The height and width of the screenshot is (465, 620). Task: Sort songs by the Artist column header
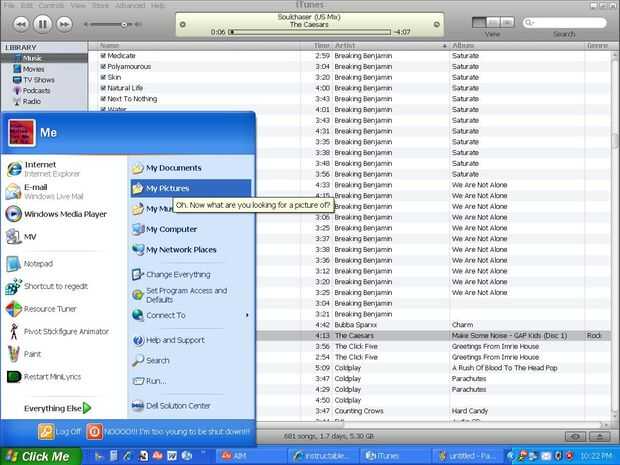[x=390, y=46]
